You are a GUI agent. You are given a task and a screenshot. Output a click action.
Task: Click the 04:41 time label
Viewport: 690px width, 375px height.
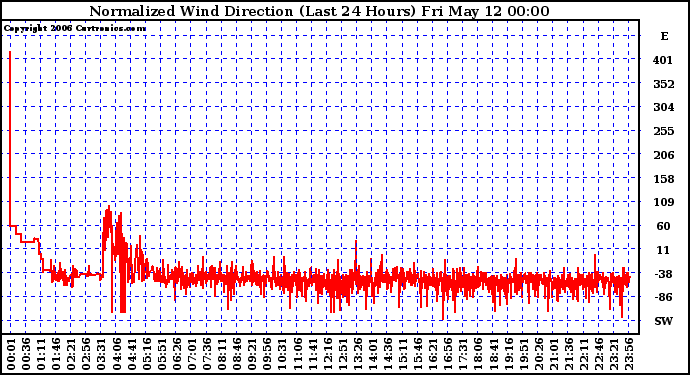click(132, 354)
